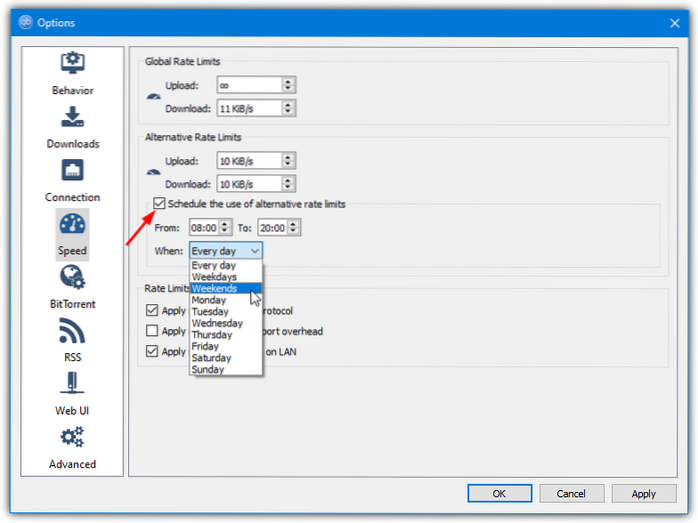The width and height of the screenshot is (698, 523).
Task: Open the Advanced gears icon
Action: click(x=72, y=438)
